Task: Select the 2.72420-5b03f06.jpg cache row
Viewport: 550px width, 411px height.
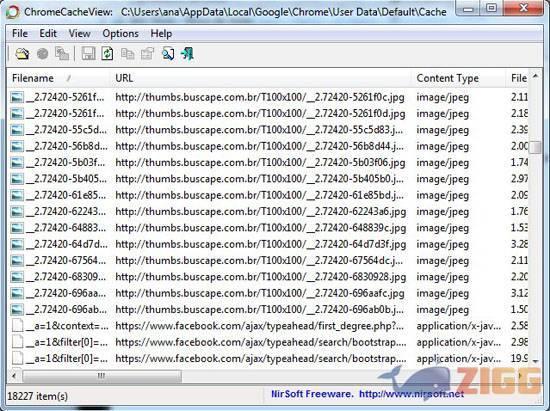Action: 269,163
